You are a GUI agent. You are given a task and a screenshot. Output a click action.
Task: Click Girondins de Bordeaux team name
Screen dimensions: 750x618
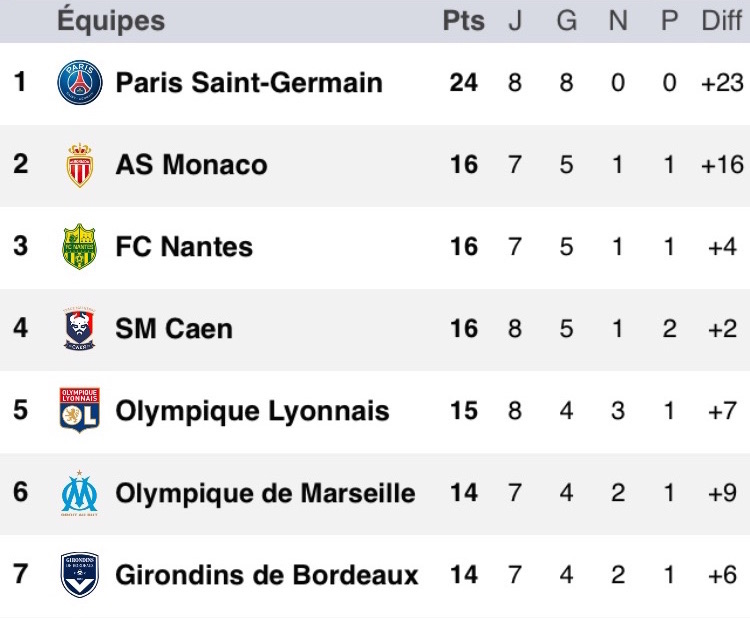click(x=267, y=575)
